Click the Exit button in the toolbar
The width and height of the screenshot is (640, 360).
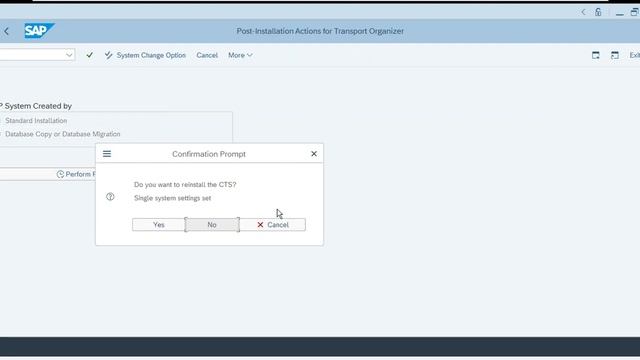click(634, 55)
